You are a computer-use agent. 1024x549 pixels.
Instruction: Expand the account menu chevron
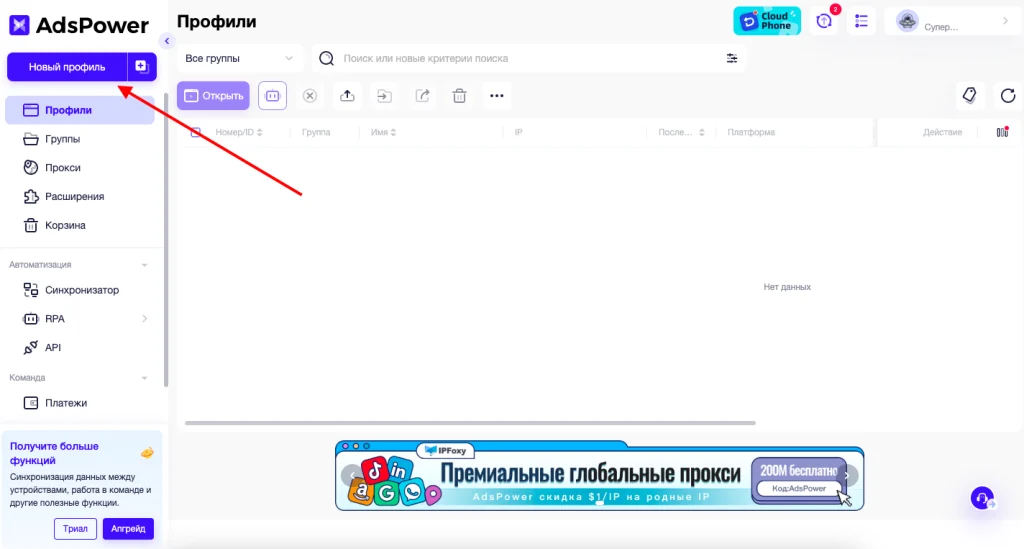[1005, 21]
